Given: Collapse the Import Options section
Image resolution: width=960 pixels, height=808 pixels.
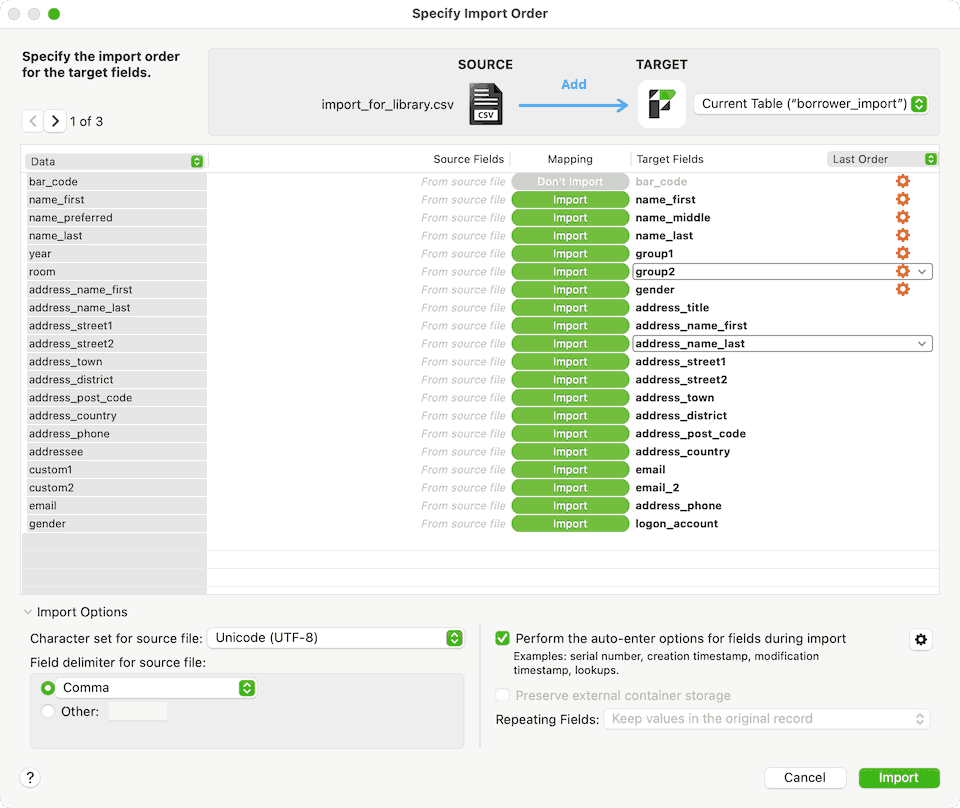Looking at the screenshot, I should click(x=28, y=612).
